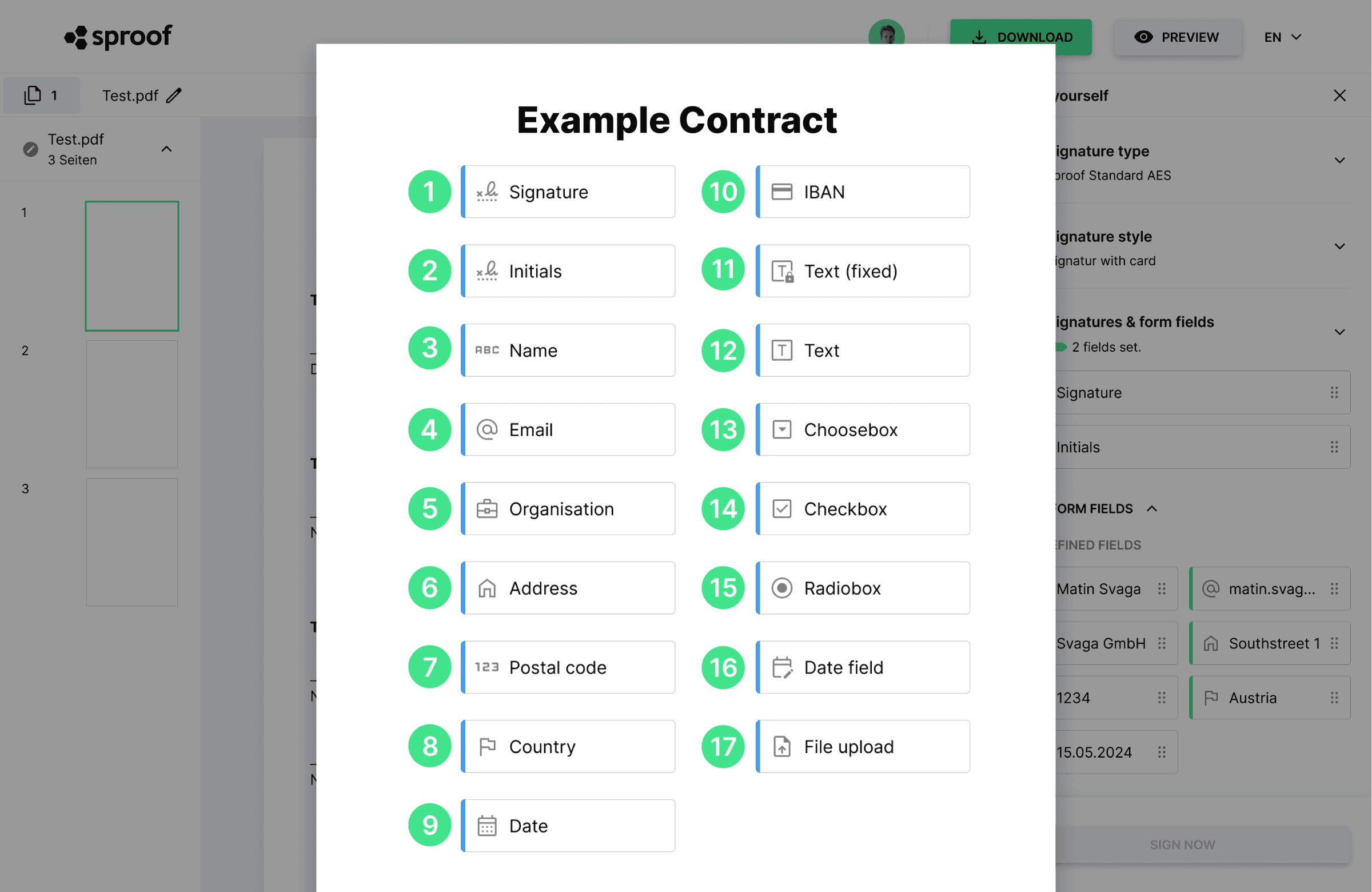Click the user avatar in the header

coord(886,36)
